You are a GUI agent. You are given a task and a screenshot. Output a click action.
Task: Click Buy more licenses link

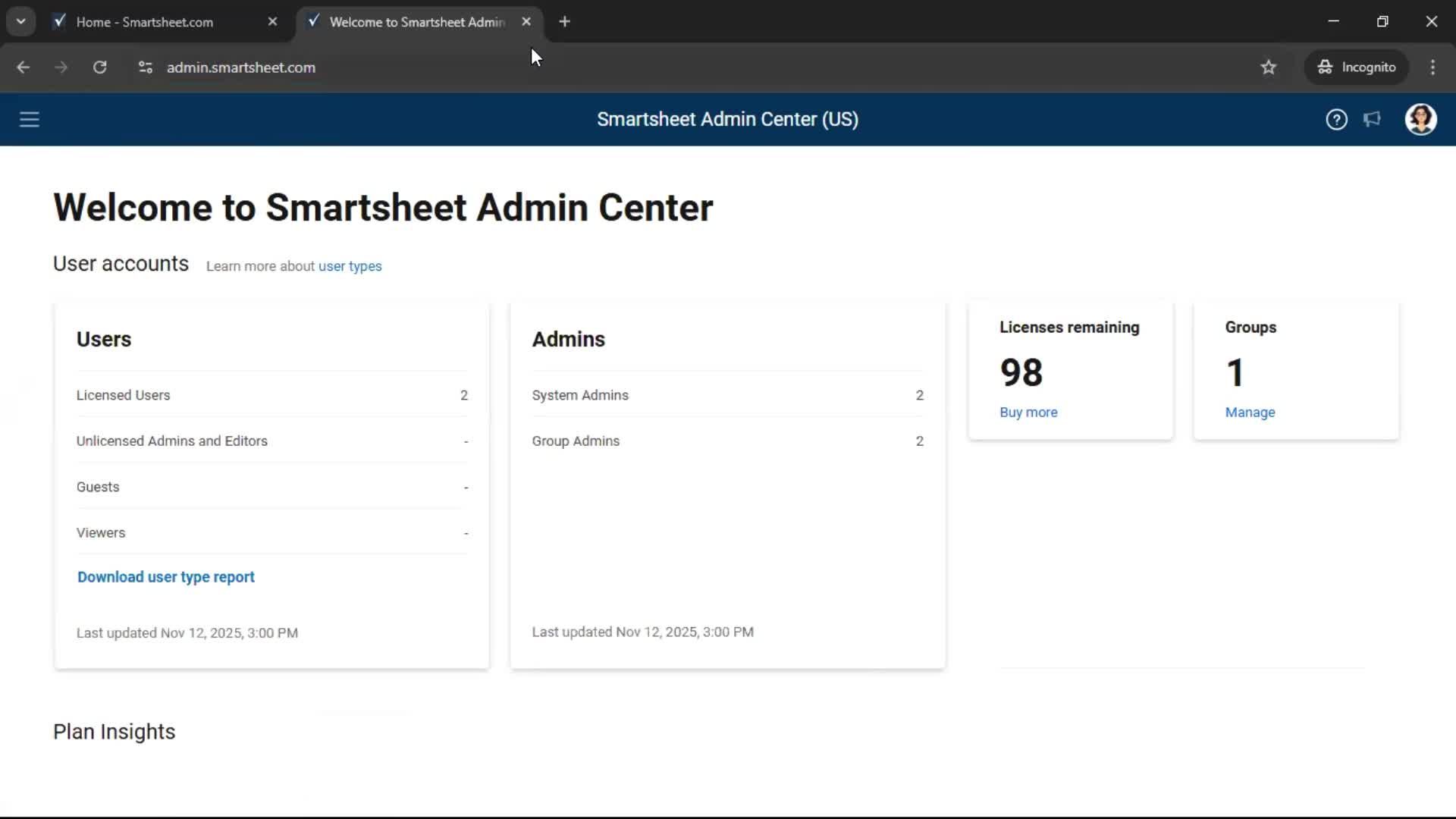[x=1028, y=413]
